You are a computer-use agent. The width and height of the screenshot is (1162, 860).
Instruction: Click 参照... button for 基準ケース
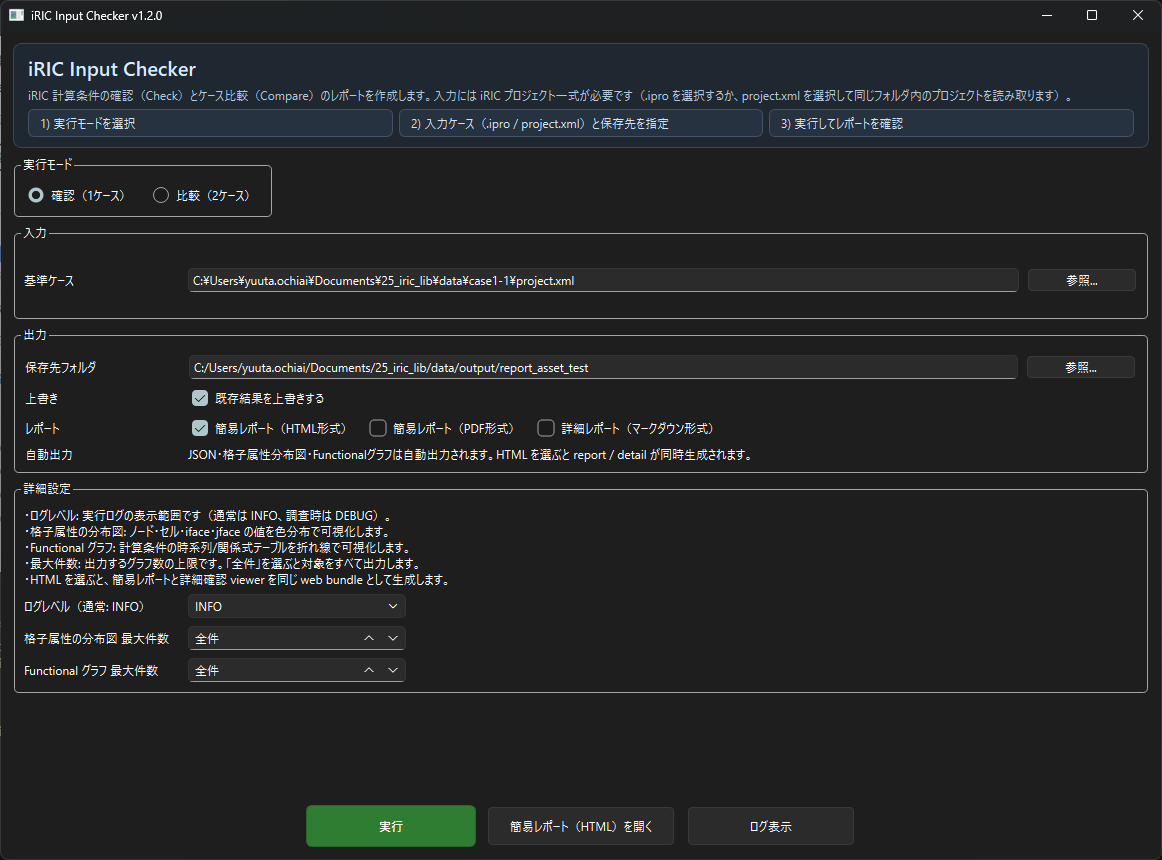point(1081,280)
